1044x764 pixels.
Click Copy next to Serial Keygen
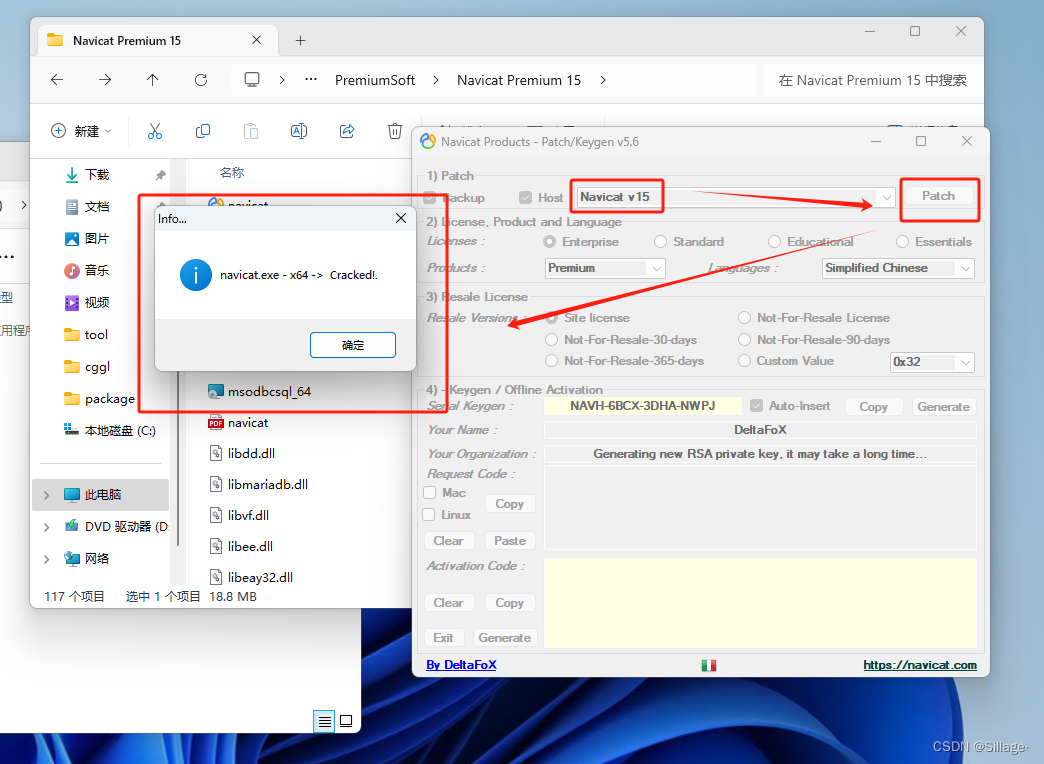tap(874, 406)
